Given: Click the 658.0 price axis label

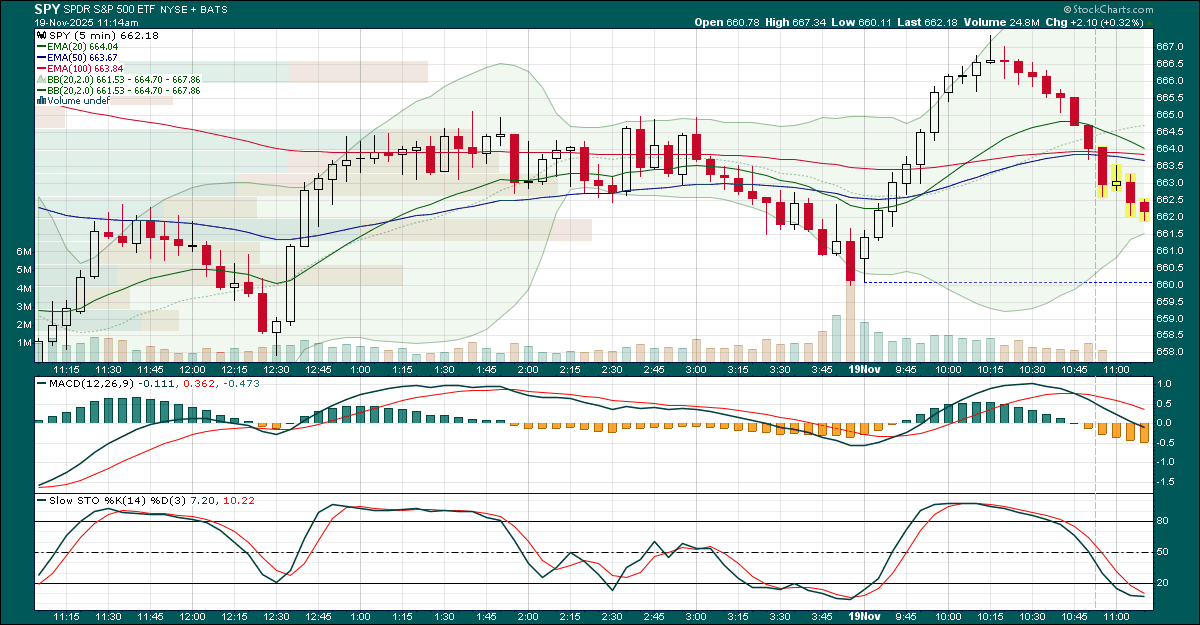Looking at the screenshot, I should (1169, 352).
